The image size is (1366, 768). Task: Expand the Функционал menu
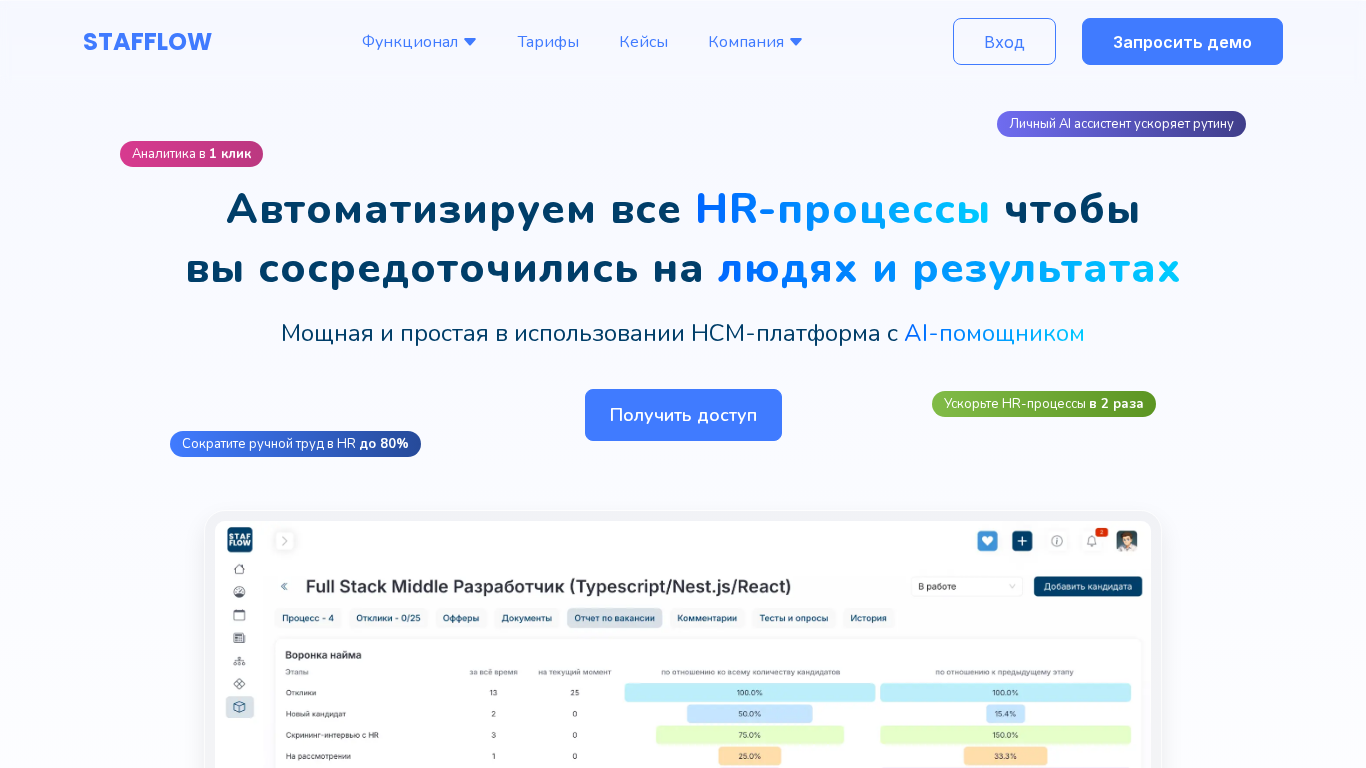(x=419, y=42)
